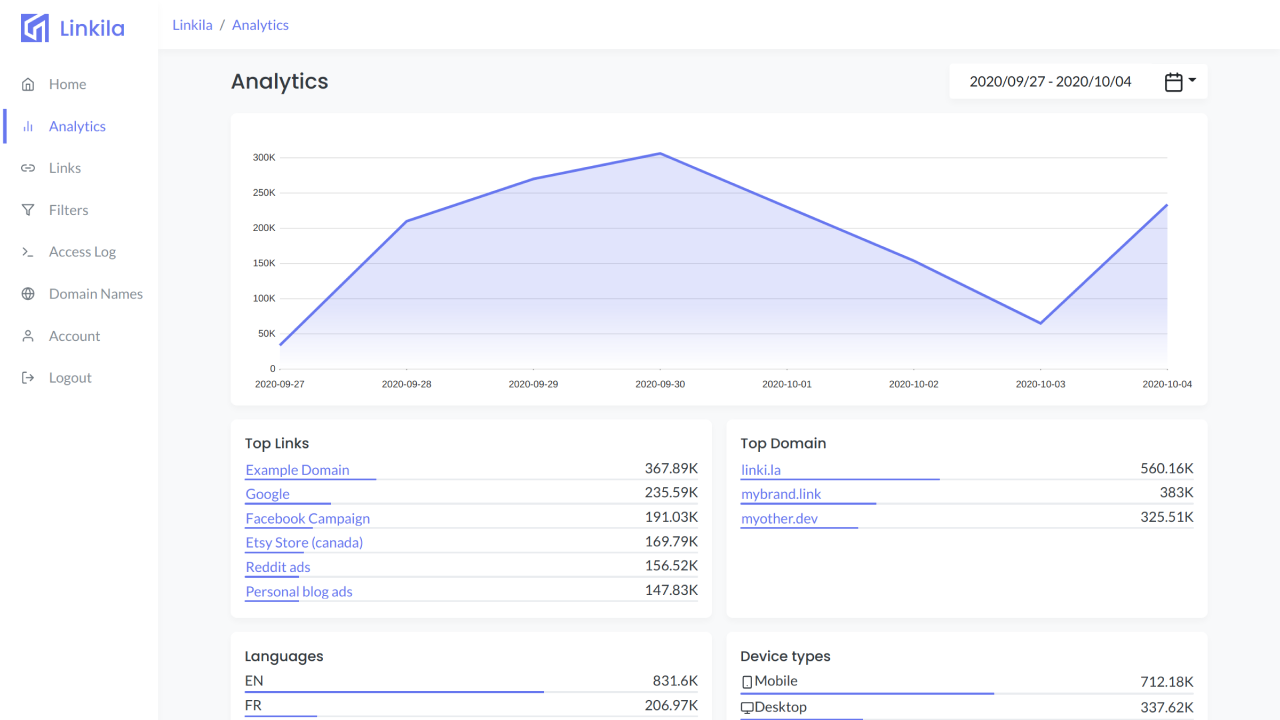Click the Linkila logo icon

pos(35,28)
